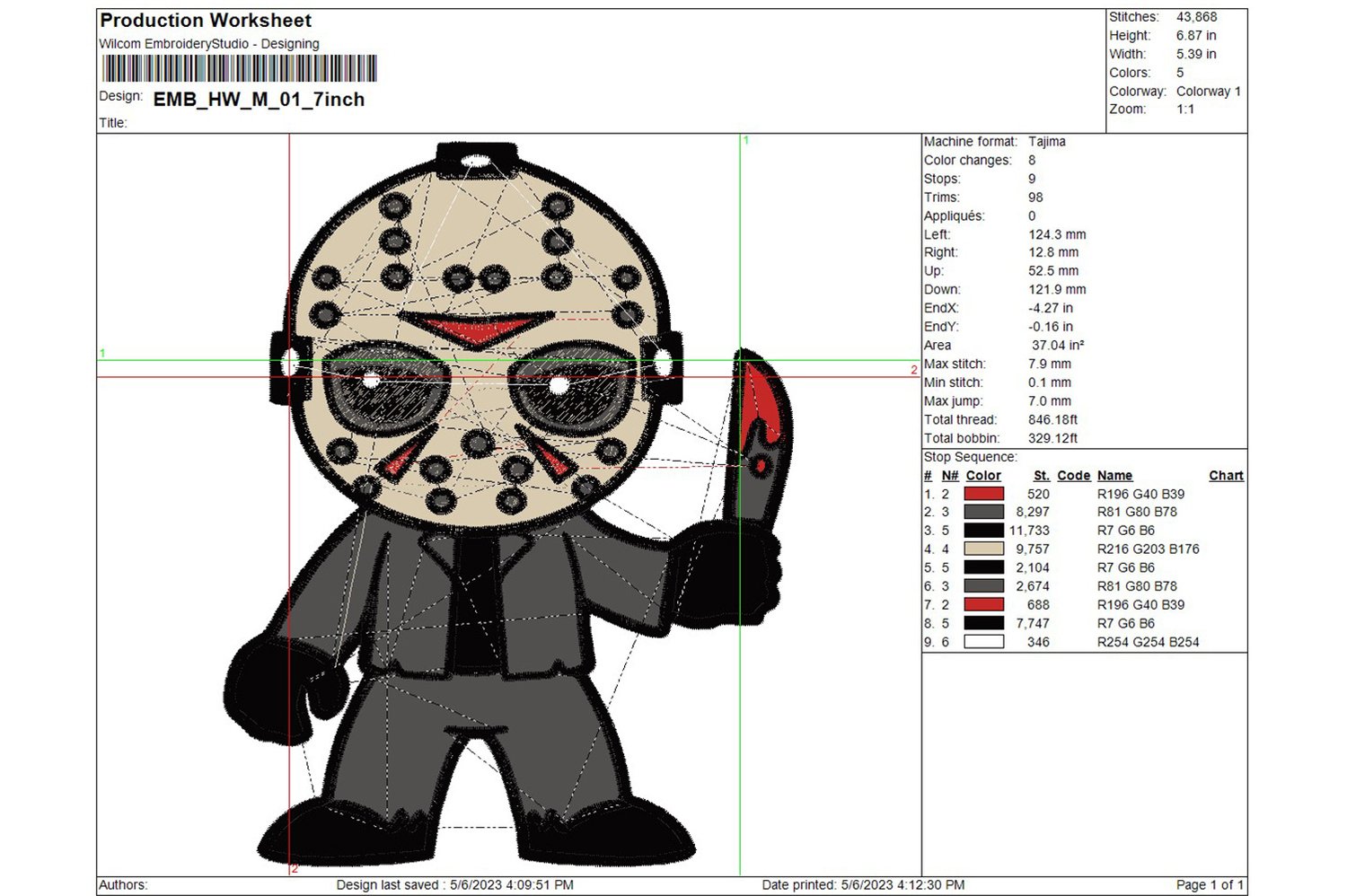Screen dimensions: 1347x896
Task: Select the stitches value '43,868'
Action: point(1197,17)
